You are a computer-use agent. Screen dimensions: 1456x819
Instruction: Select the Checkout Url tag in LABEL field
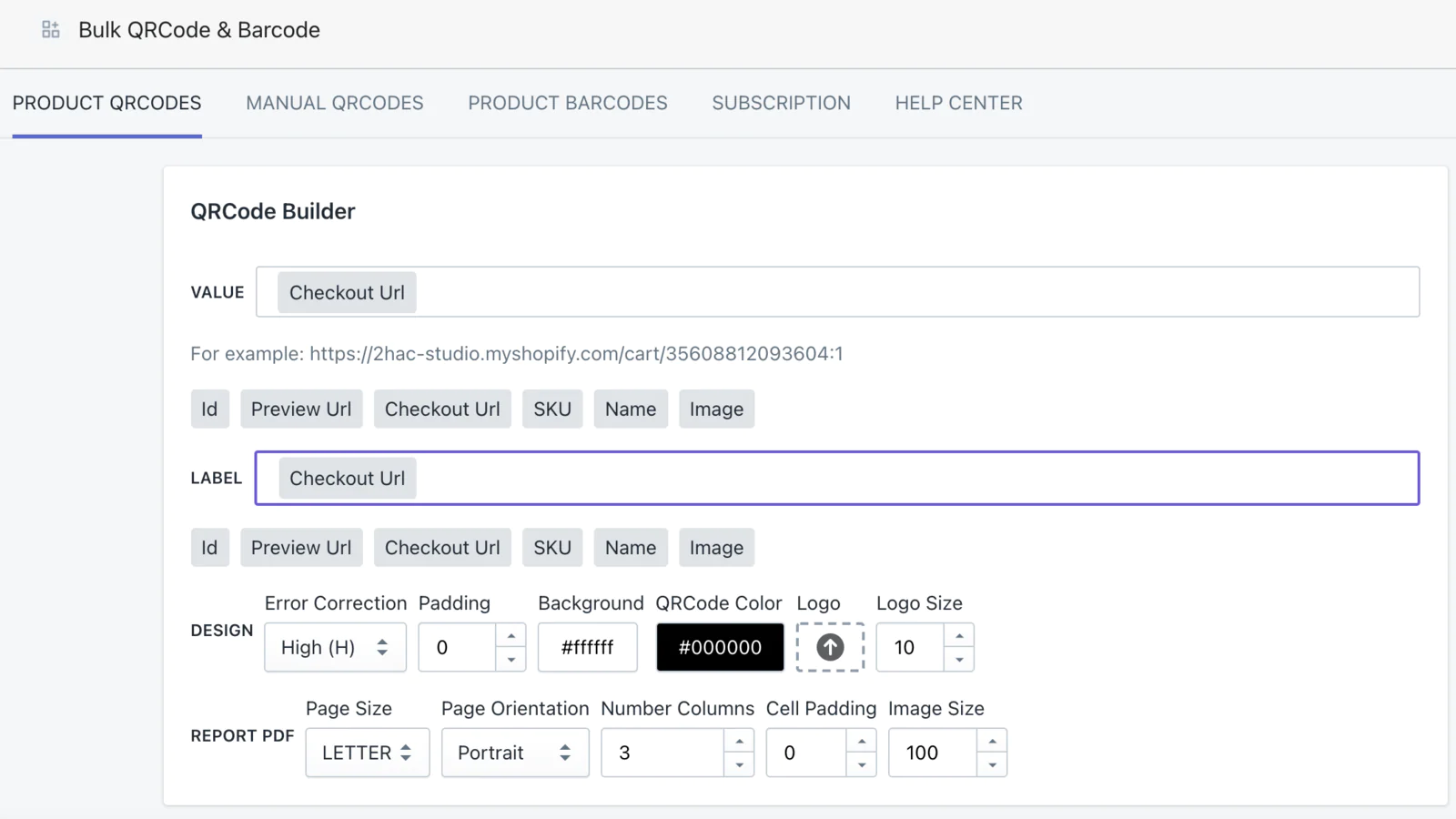[347, 478]
